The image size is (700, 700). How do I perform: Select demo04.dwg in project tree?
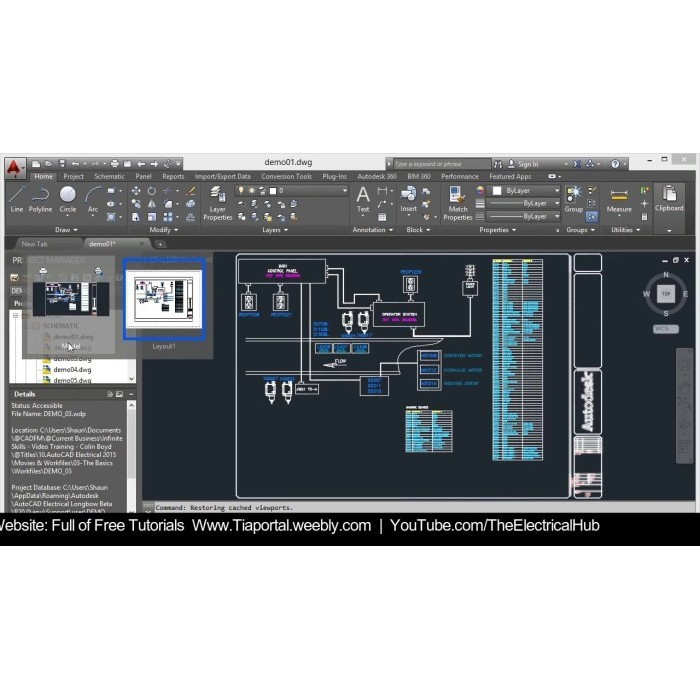tap(67, 369)
